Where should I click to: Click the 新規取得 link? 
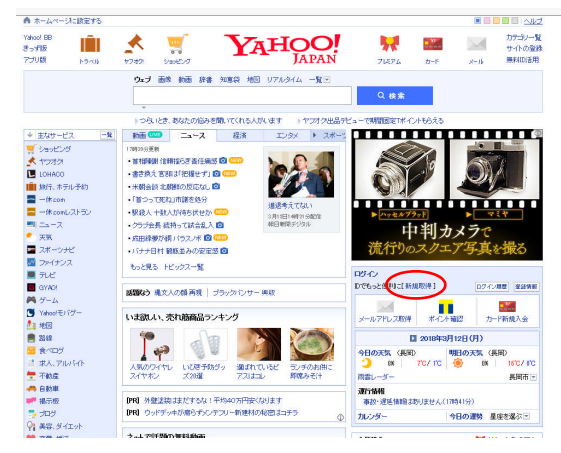[x=418, y=286]
